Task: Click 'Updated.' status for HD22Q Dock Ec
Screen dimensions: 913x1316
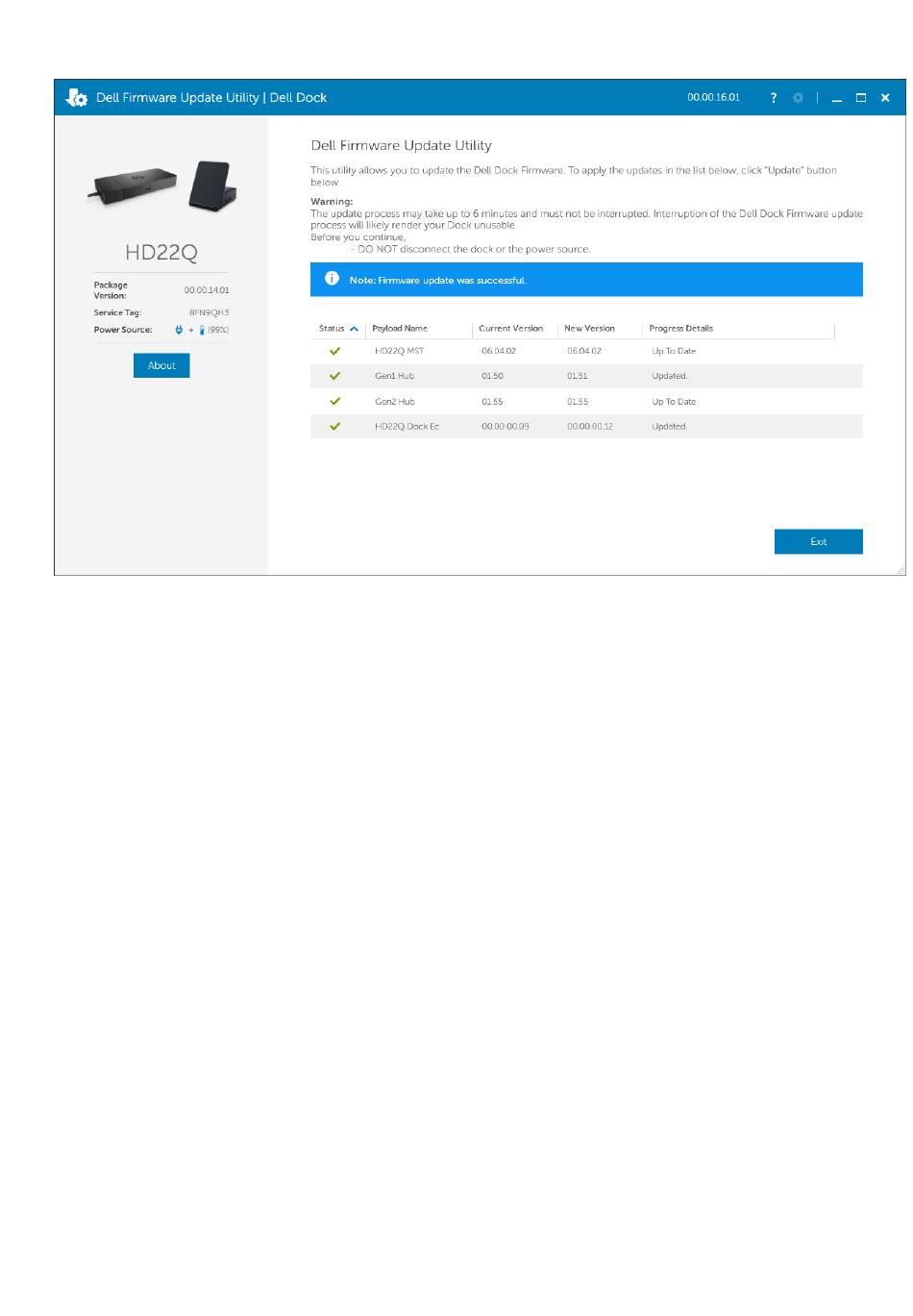Action: pos(670,427)
